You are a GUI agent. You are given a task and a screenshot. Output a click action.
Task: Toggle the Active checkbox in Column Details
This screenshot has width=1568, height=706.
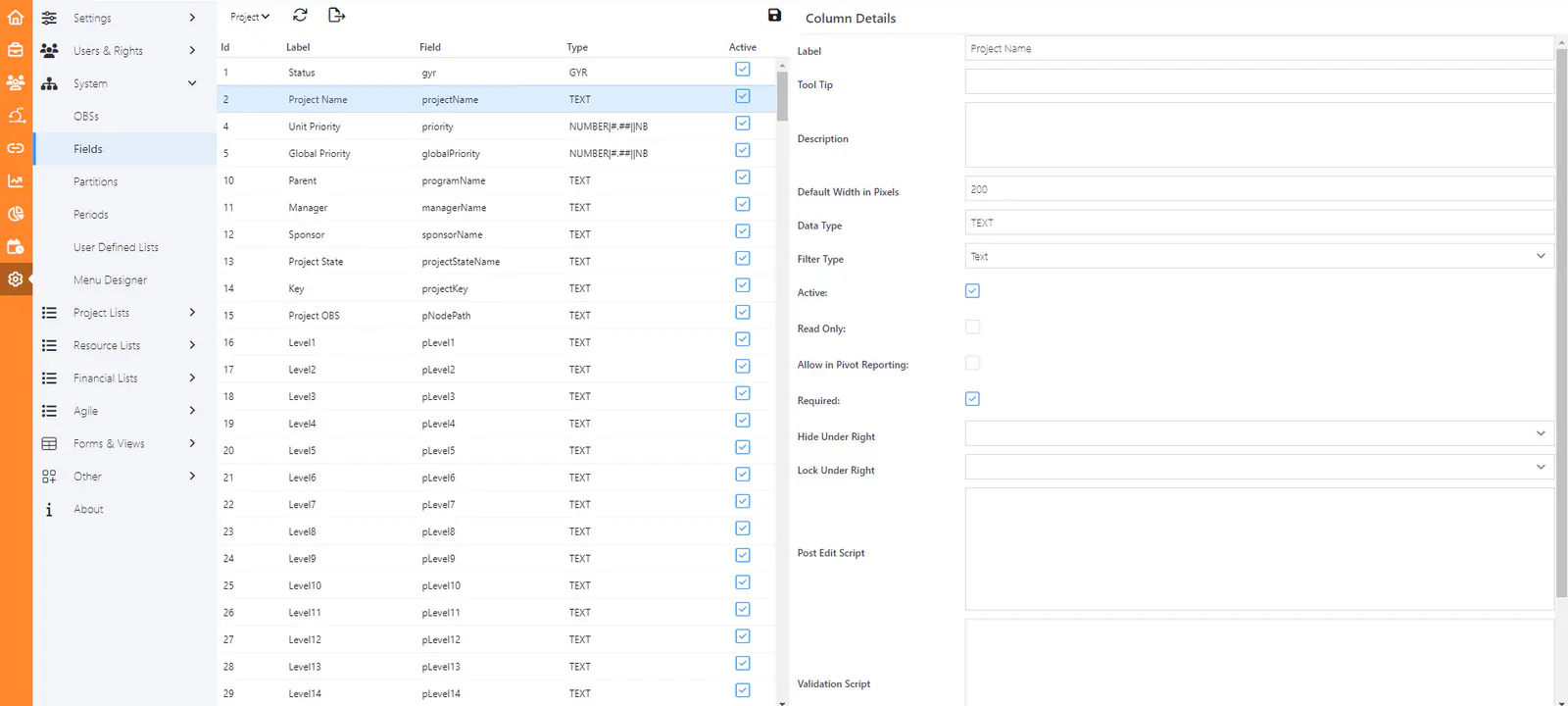coord(972,291)
